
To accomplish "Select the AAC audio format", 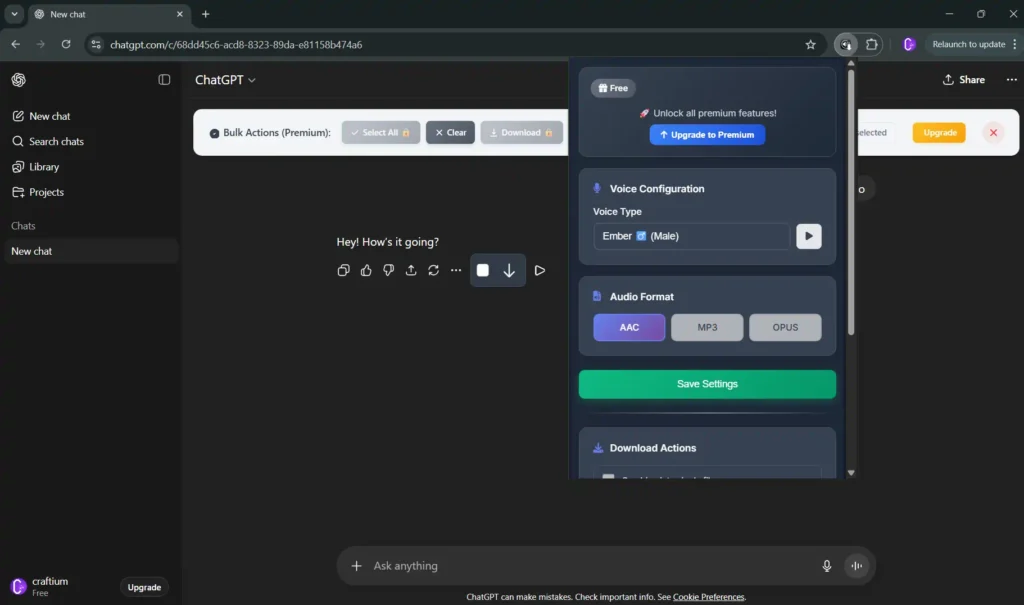I will [629, 327].
